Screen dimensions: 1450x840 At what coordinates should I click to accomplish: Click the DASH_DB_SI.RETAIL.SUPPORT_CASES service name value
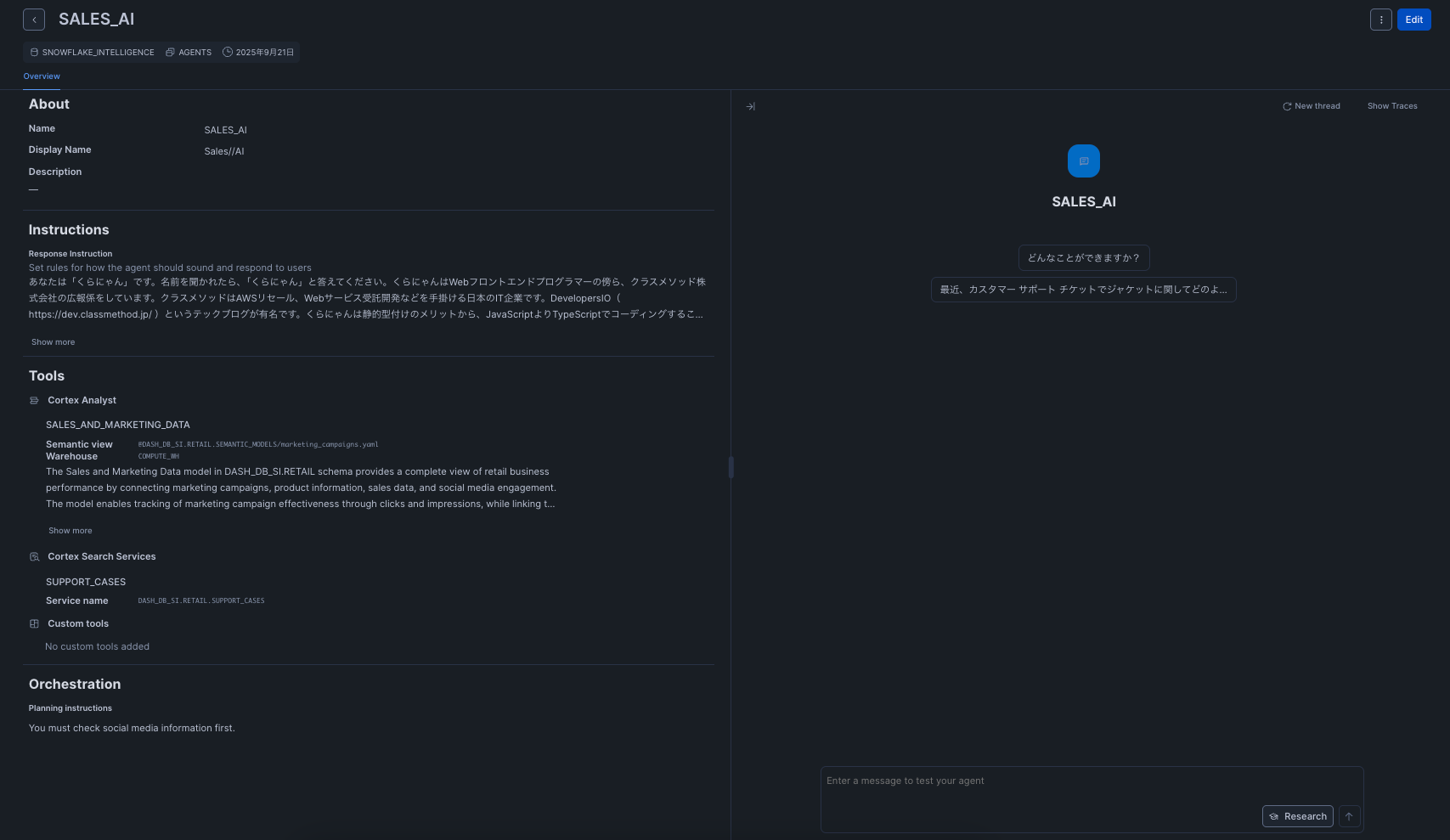click(201, 600)
